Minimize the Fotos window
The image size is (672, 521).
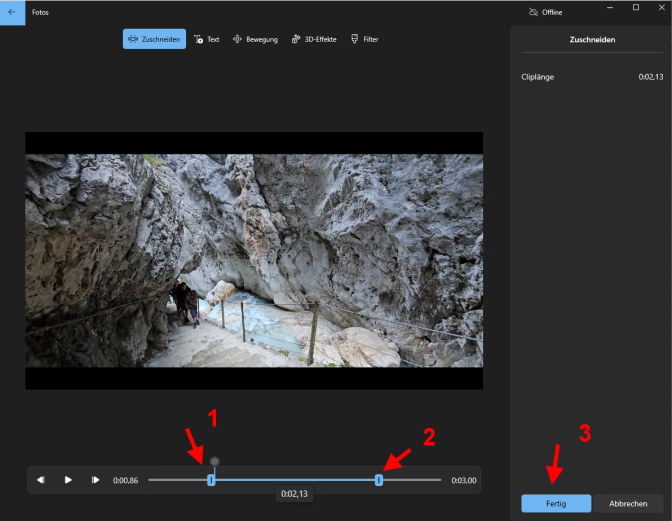(611, 8)
